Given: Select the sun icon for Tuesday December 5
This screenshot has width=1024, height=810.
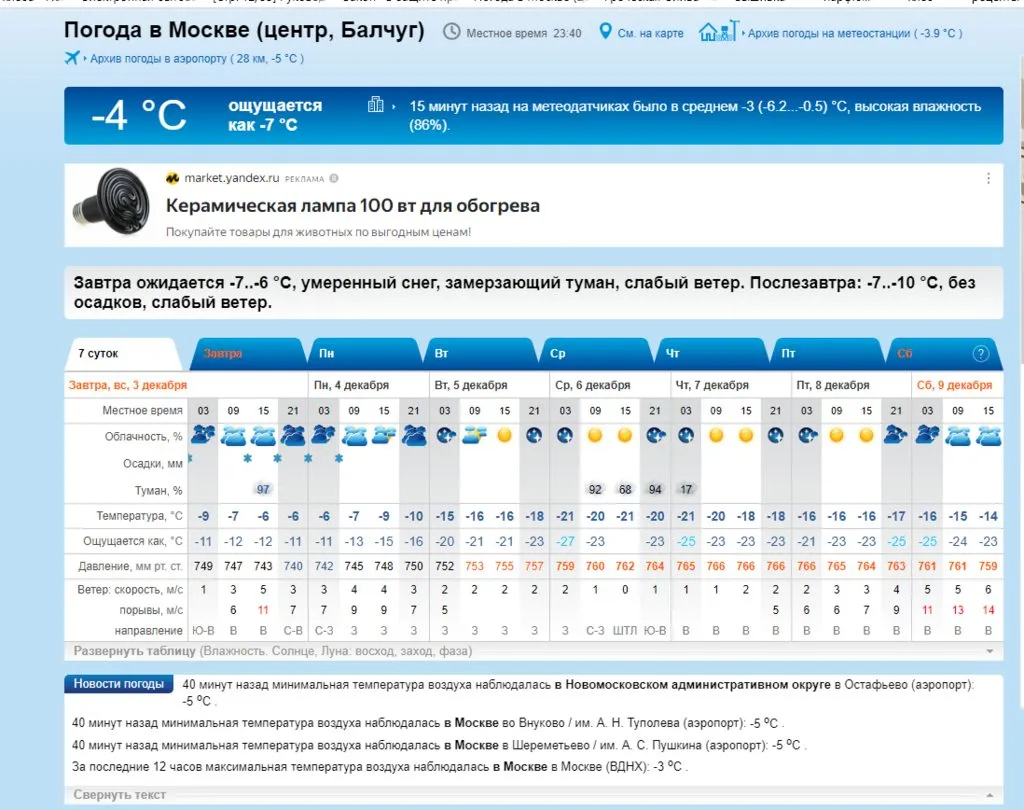Looking at the screenshot, I should coord(504,436).
